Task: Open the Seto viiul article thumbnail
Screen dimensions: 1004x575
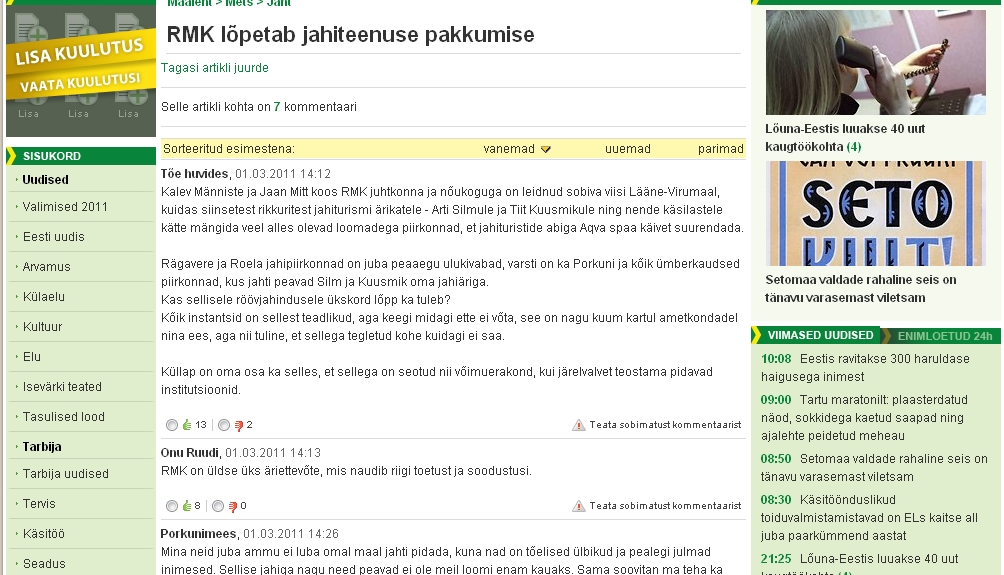Action: click(x=875, y=214)
